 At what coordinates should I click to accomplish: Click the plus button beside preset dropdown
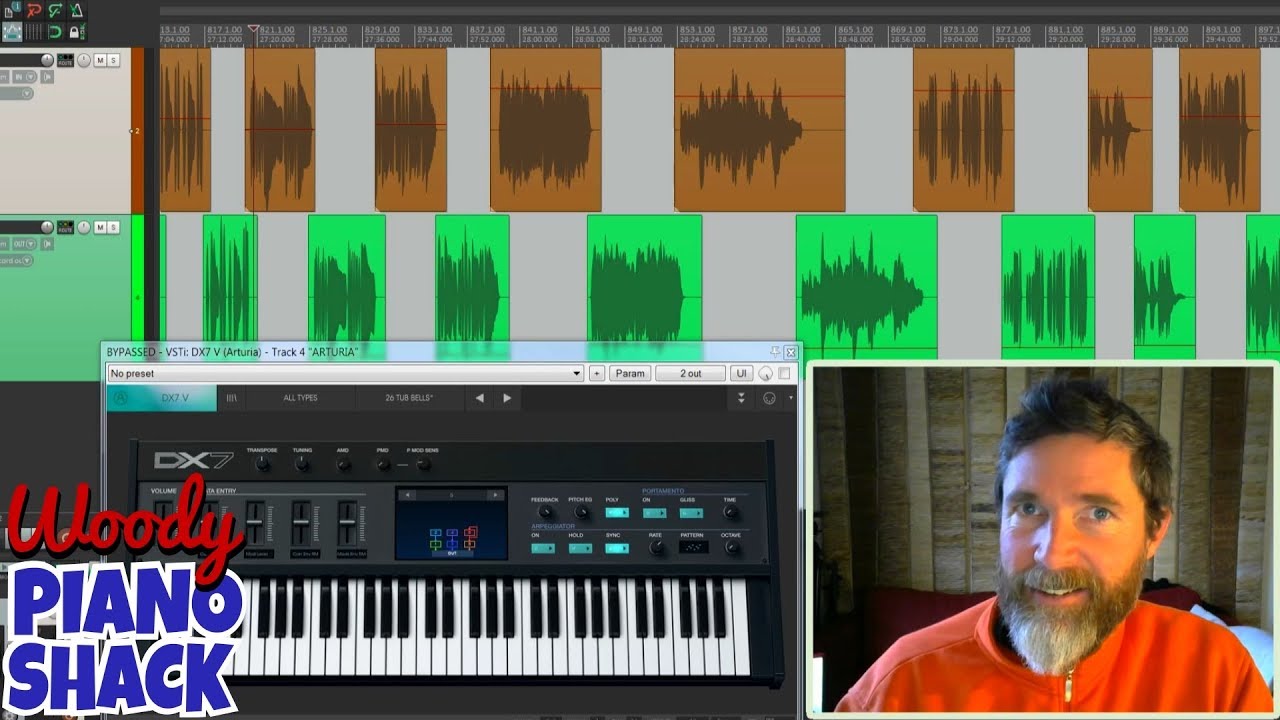(x=597, y=374)
